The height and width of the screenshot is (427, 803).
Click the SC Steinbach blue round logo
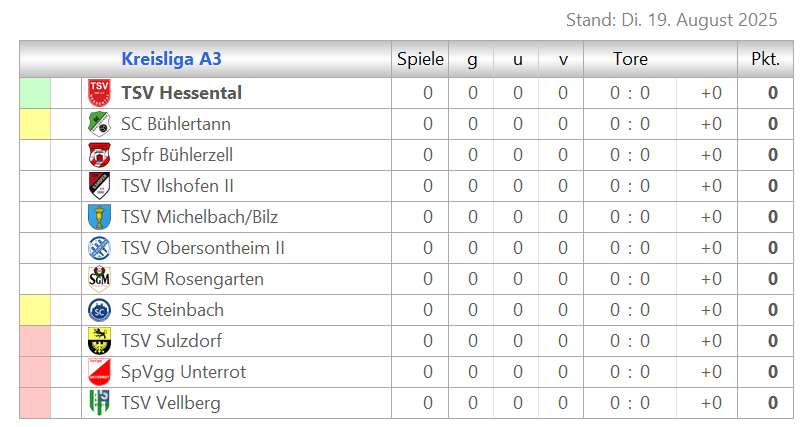(99, 310)
